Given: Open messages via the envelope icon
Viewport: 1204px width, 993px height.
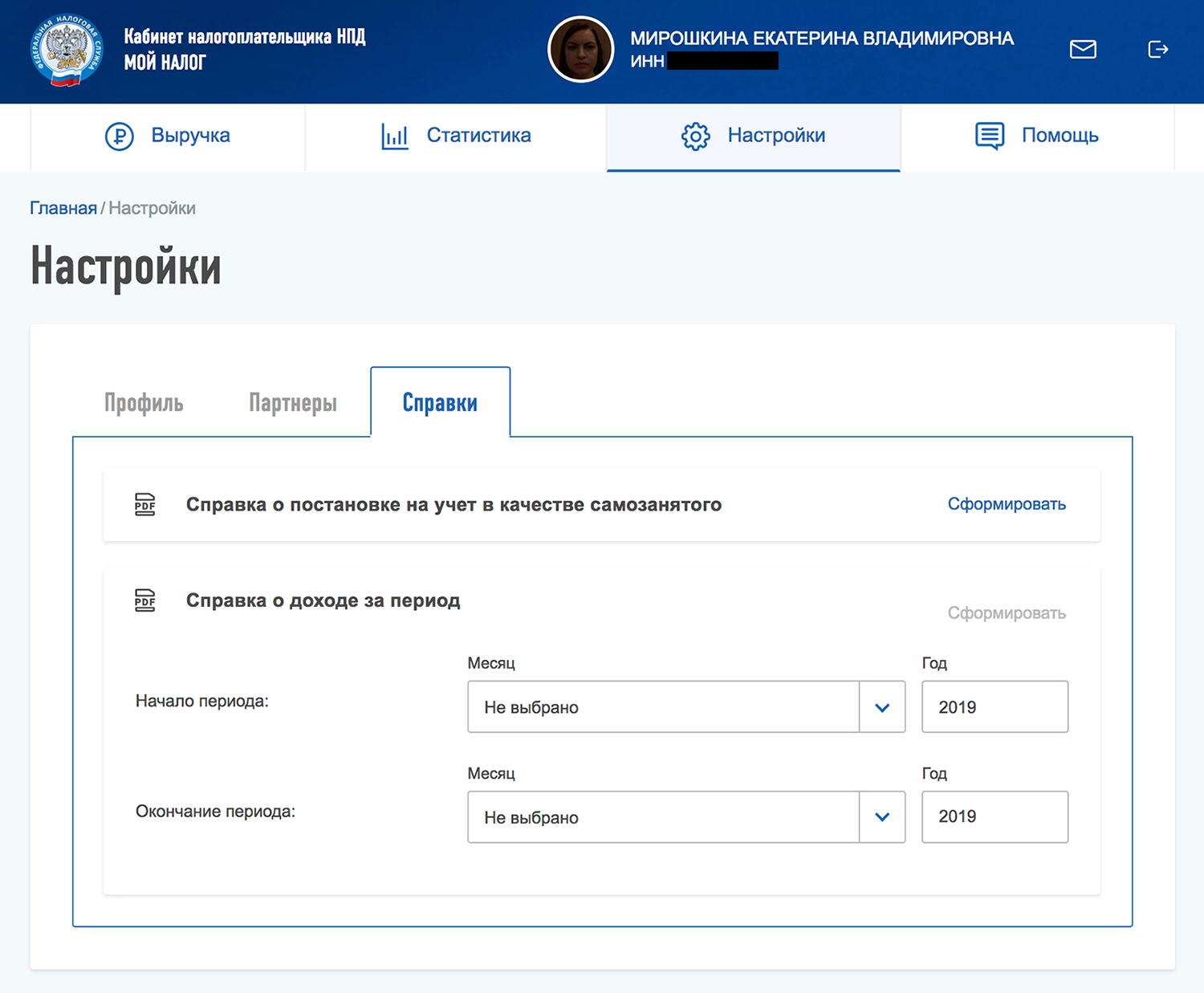Looking at the screenshot, I should pos(1083,50).
